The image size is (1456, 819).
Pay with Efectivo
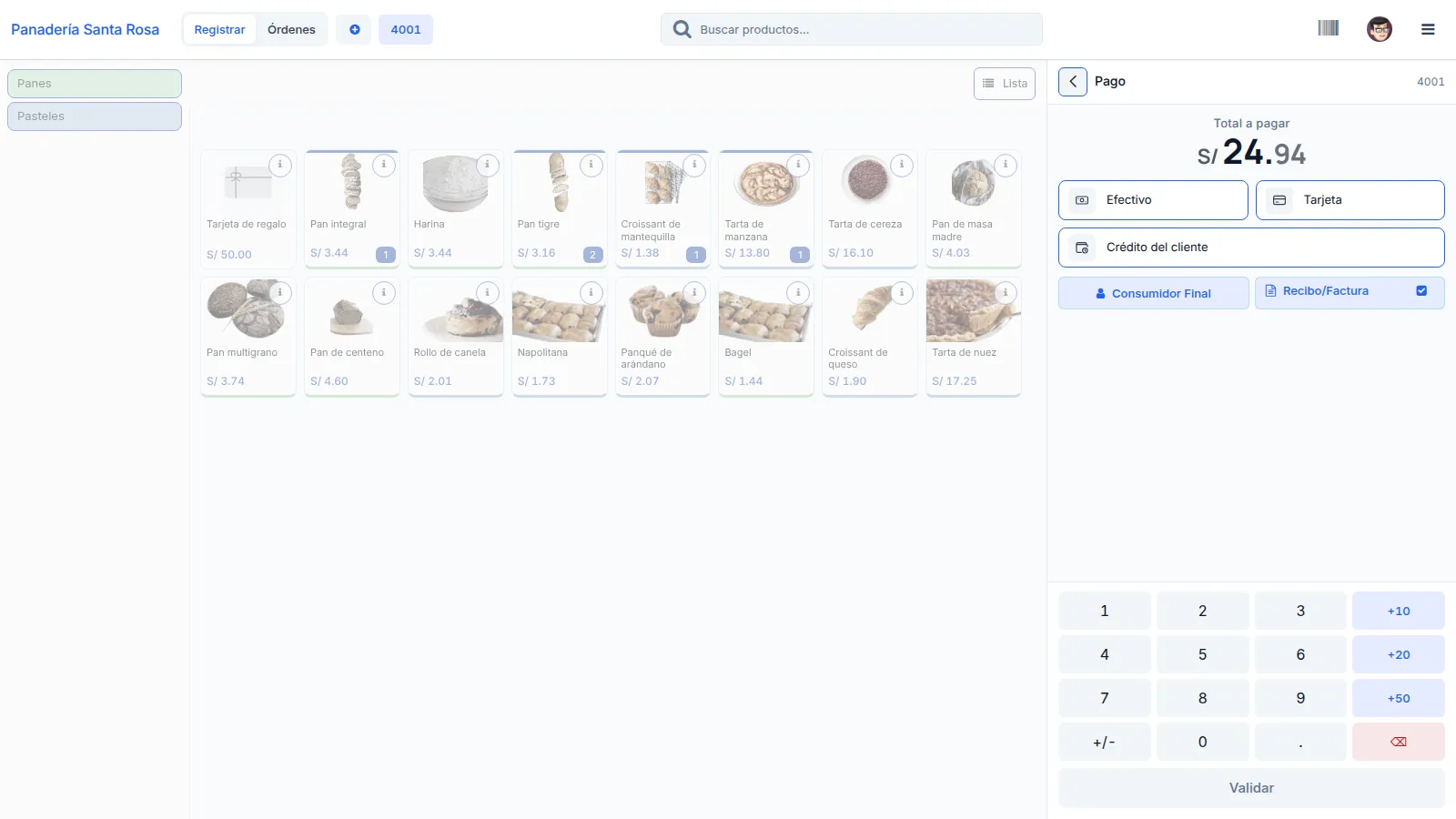[1153, 200]
